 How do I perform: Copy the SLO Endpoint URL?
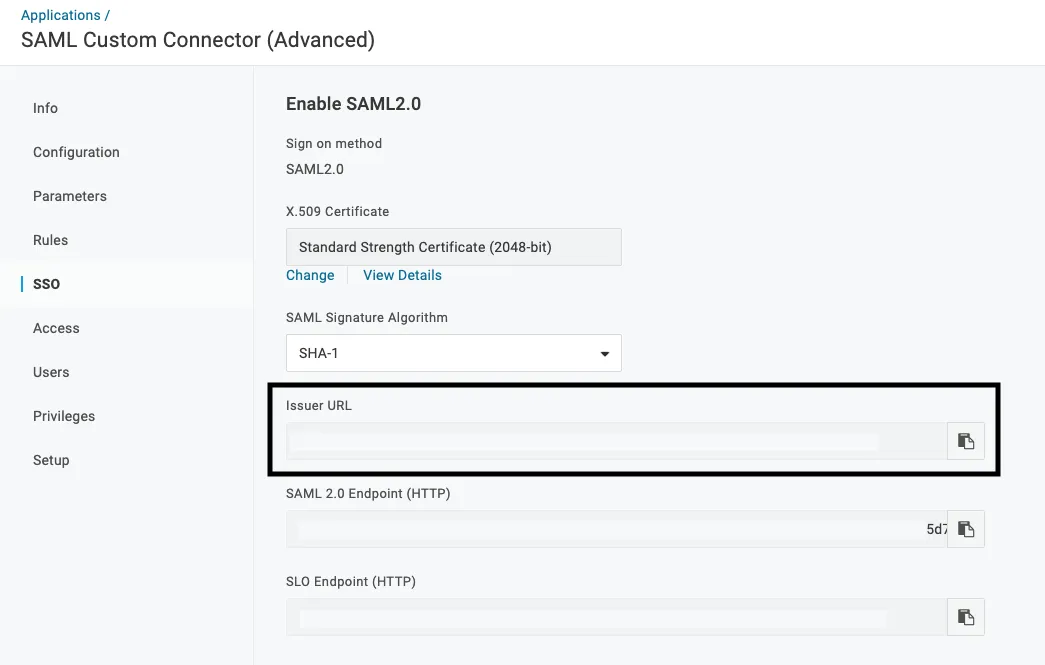(x=966, y=617)
